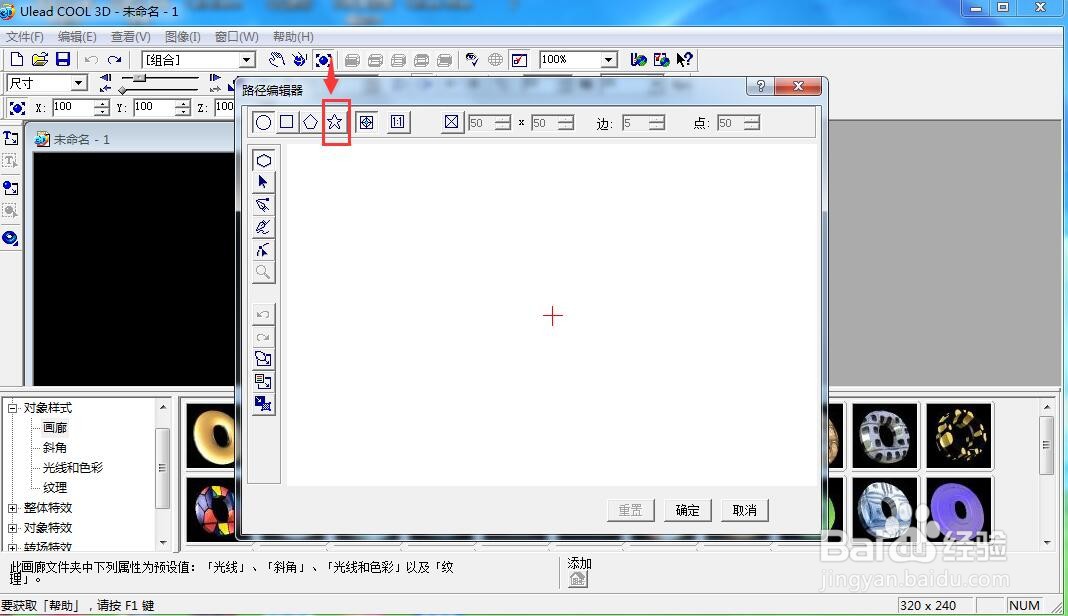1068x616 pixels.
Task: Click the insert text tool in left sidebar
Action: click(x=10, y=139)
